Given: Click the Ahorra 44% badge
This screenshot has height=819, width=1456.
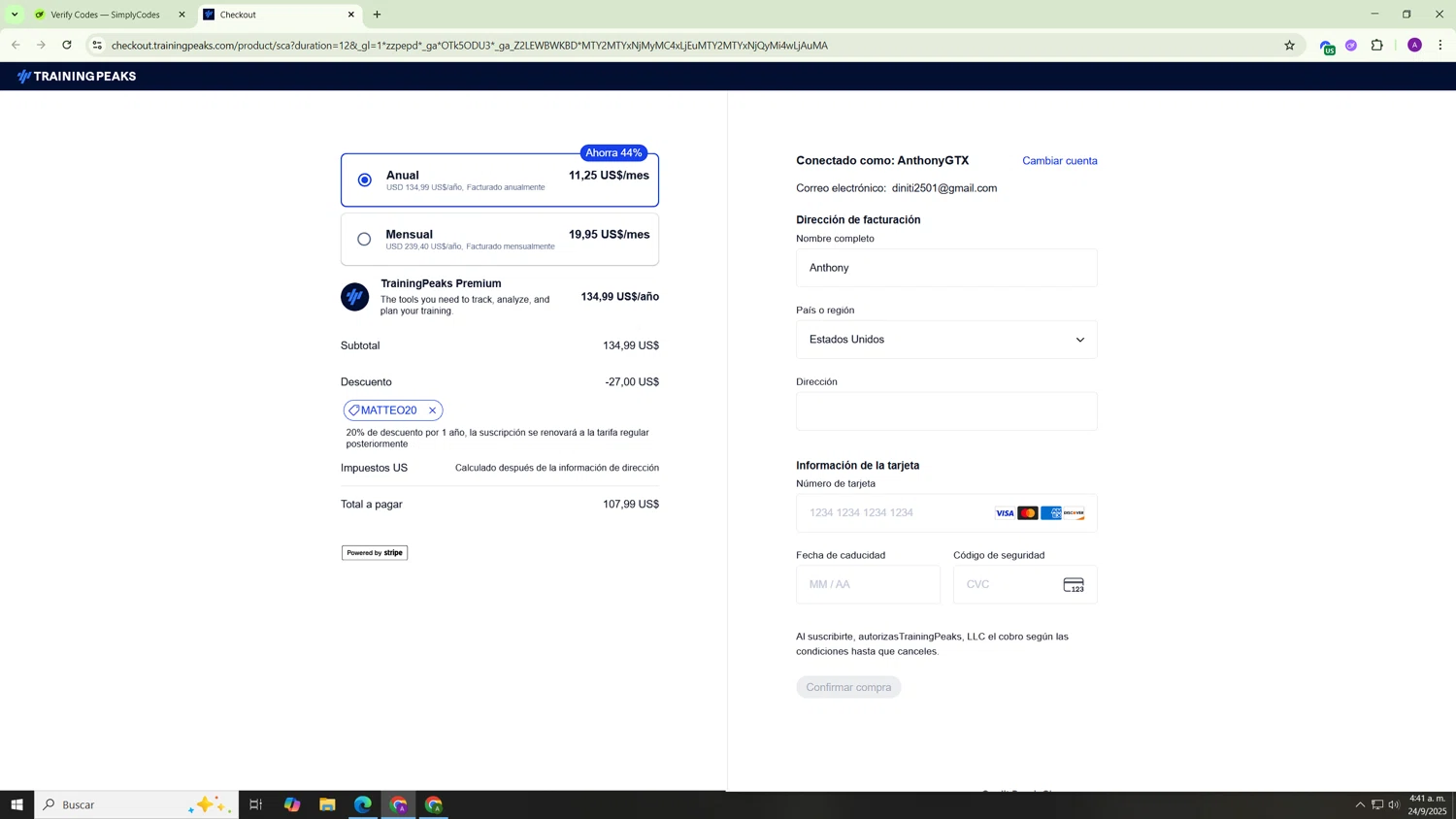Looking at the screenshot, I should (613, 153).
